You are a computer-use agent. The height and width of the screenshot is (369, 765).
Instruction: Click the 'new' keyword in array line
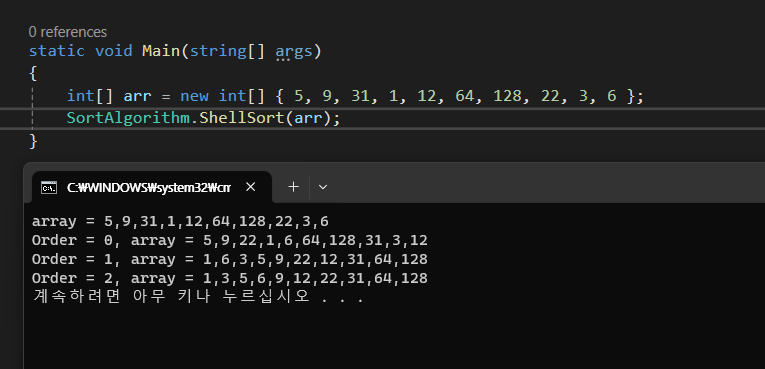[194, 96]
